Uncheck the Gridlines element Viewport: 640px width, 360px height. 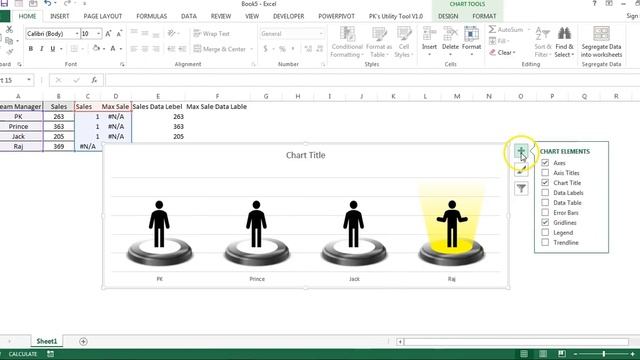point(545,222)
